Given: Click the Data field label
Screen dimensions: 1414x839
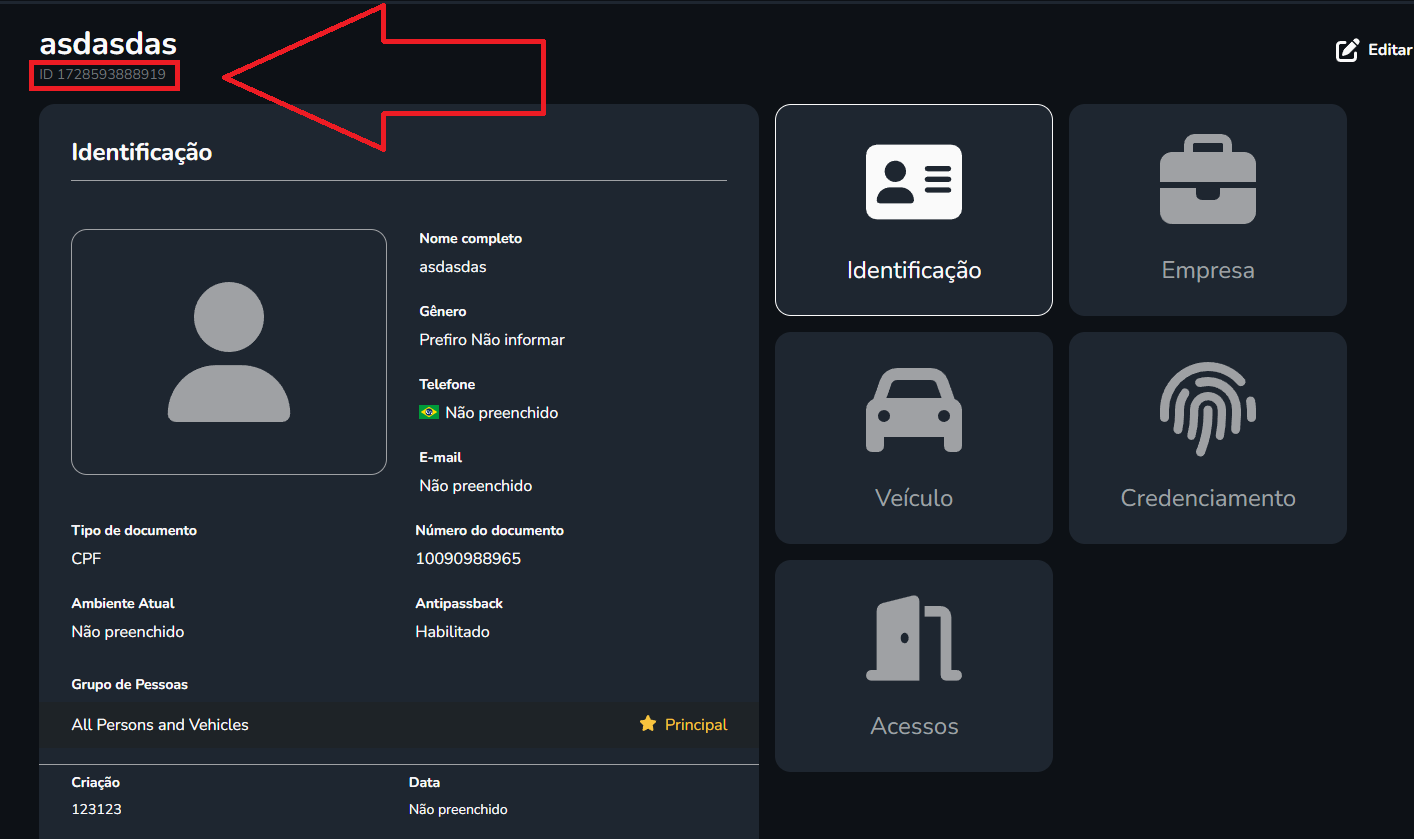Looking at the screenshot, I should pyautogui.click(x=424, y=782).
